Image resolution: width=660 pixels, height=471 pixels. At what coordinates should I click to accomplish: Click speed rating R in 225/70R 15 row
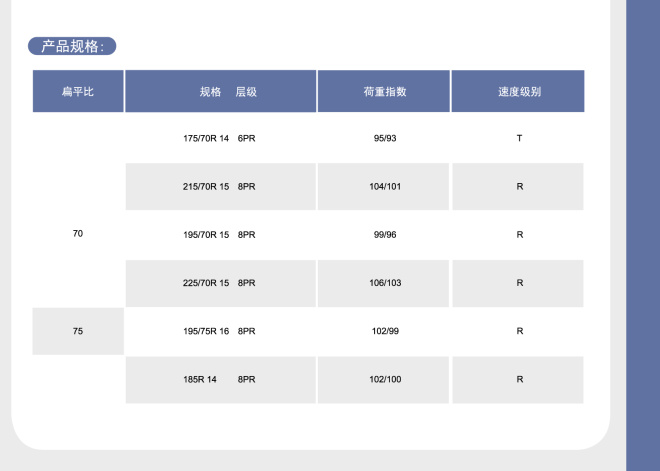pyautogui.click(x=518, y=283)
